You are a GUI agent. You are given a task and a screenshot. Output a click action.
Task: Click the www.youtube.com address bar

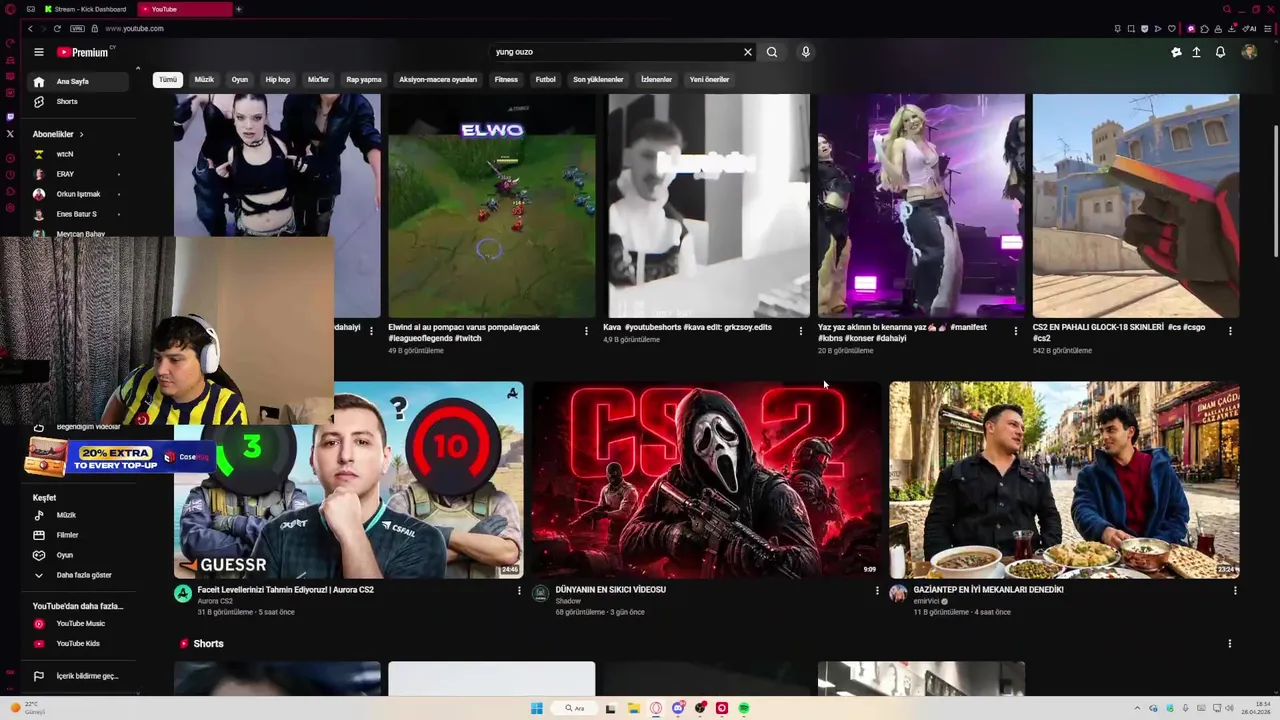click(x=134, y=29)
